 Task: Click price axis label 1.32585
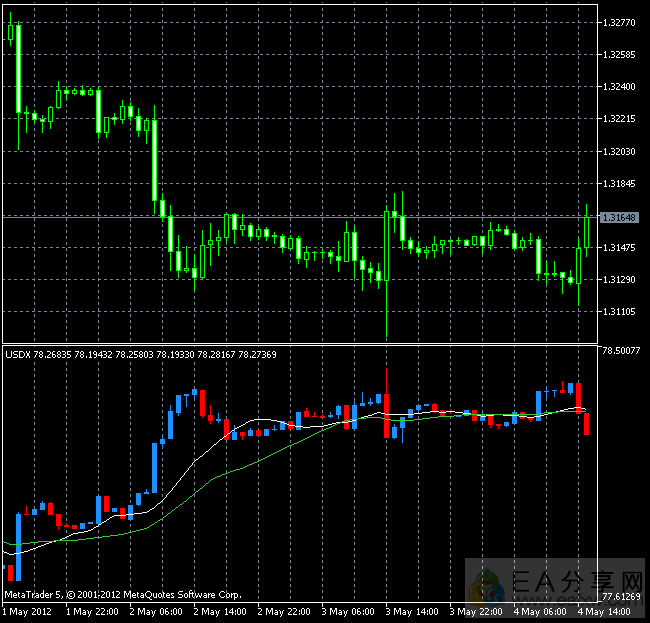[619, 55]
